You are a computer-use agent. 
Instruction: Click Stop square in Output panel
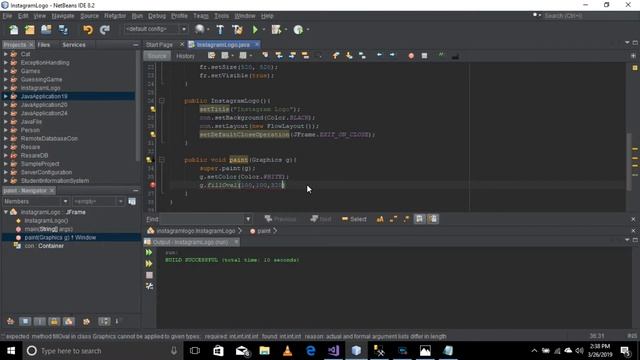pyautogui.click(x=149, y=275)
